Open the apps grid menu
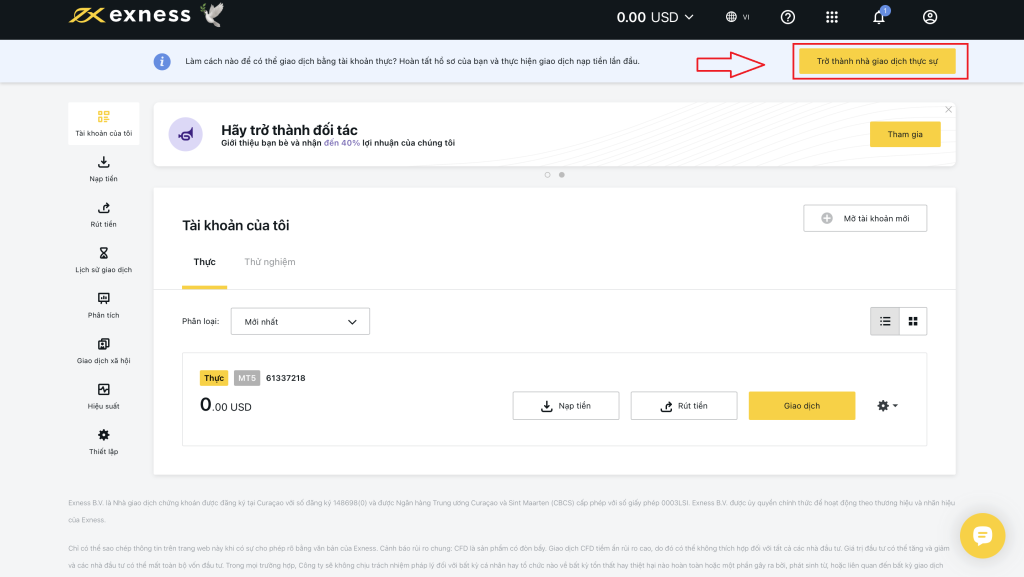 [831, 17]
